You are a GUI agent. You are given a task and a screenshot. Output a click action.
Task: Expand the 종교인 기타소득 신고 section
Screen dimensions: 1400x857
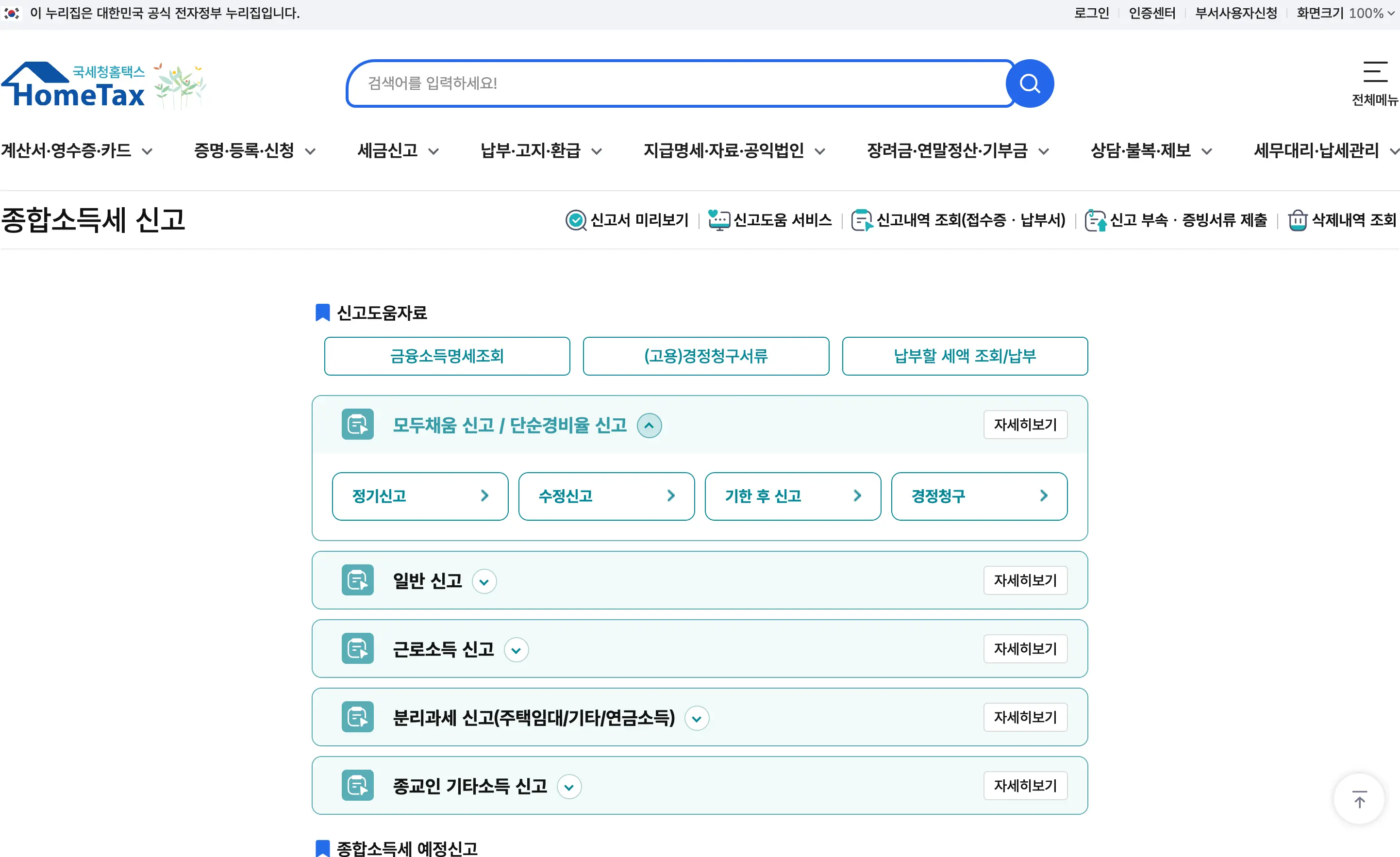[569, 787]
